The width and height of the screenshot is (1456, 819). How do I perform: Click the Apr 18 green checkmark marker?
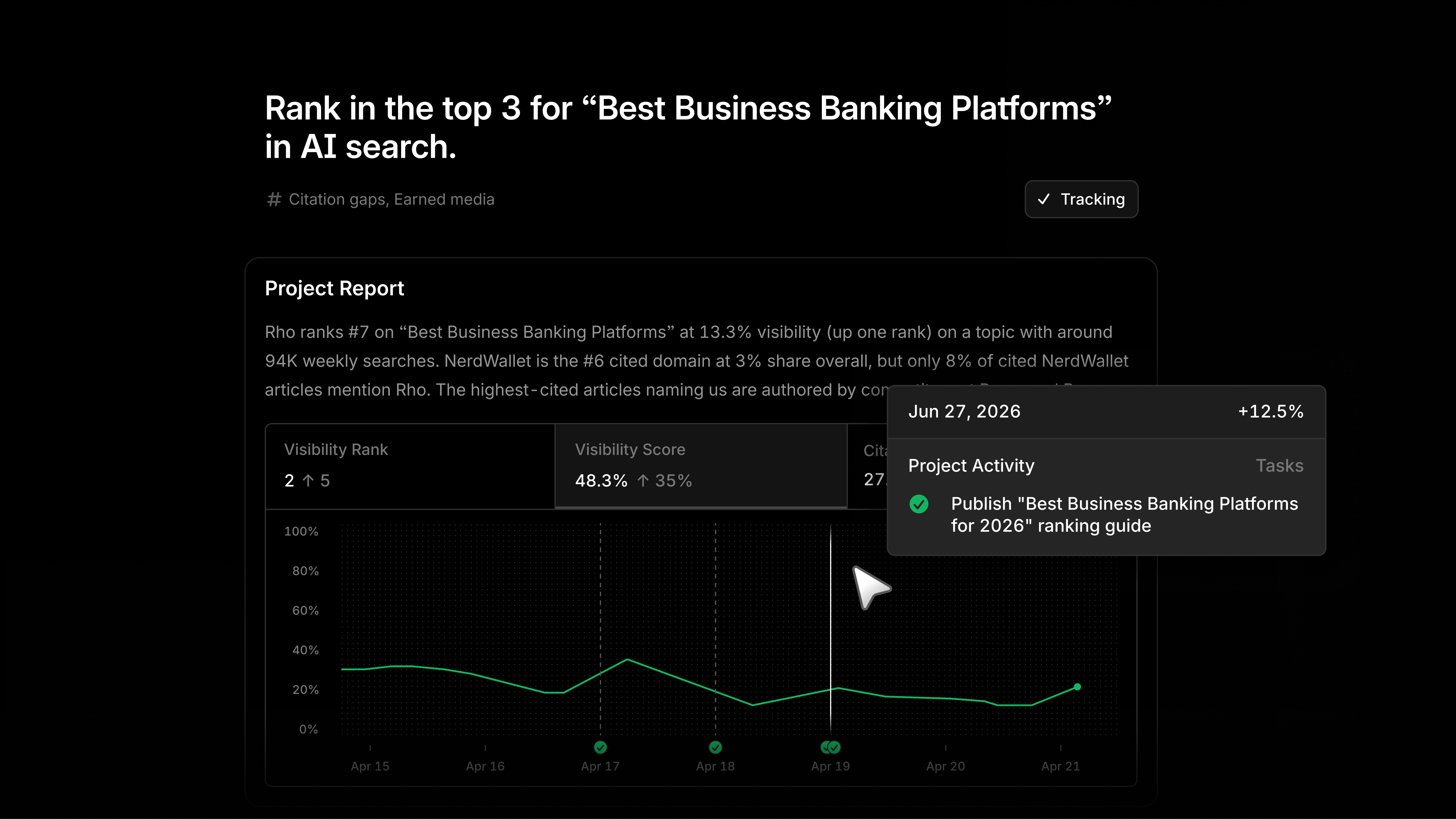pyautogui.click(x=715, y=747)
